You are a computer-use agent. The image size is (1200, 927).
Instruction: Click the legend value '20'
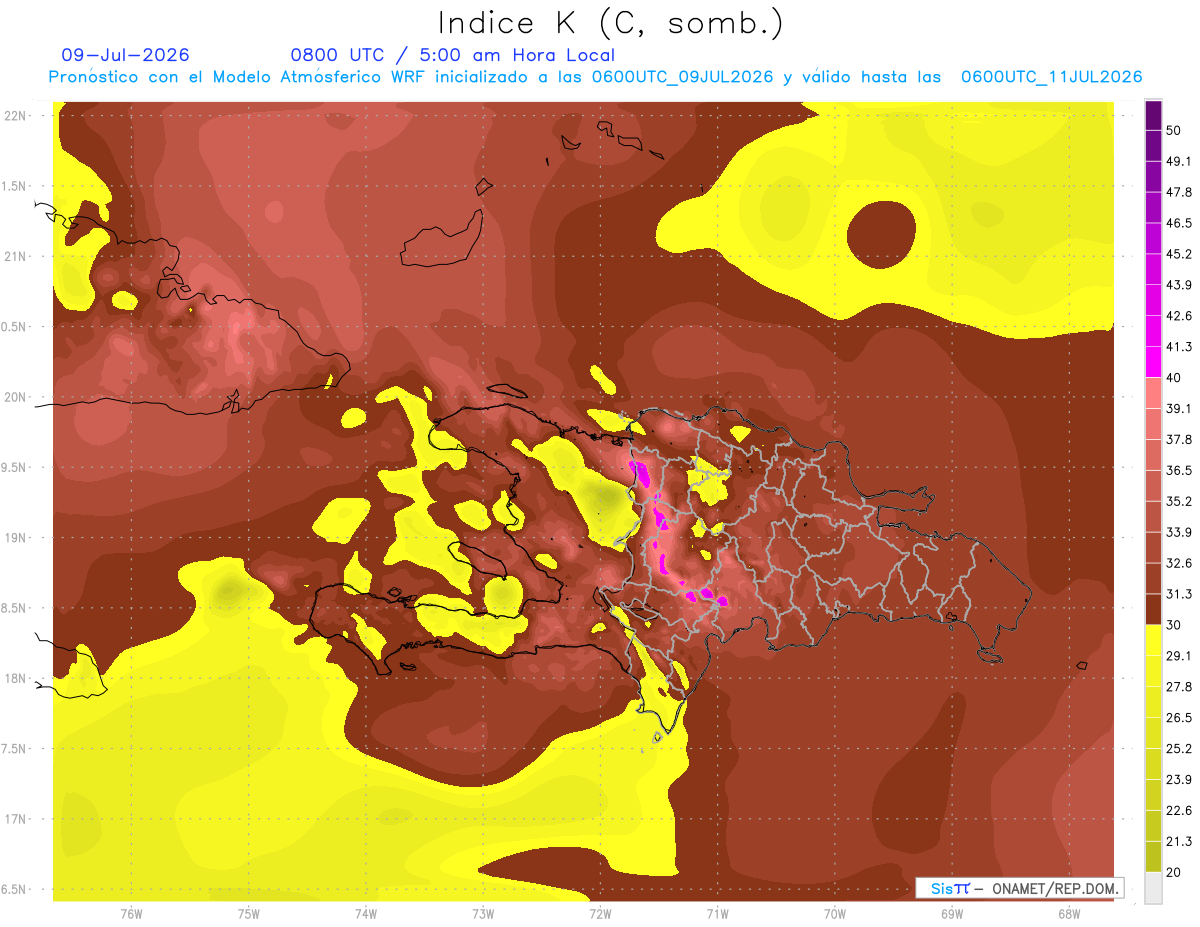tap(1174, 872)
